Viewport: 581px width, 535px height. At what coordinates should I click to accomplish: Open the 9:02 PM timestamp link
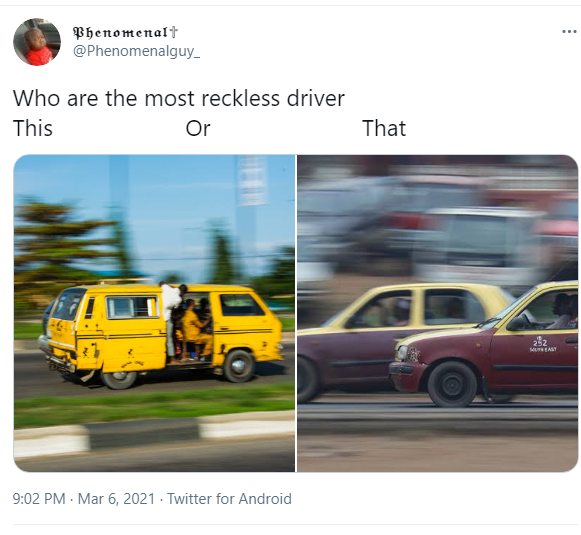[39, 499]
